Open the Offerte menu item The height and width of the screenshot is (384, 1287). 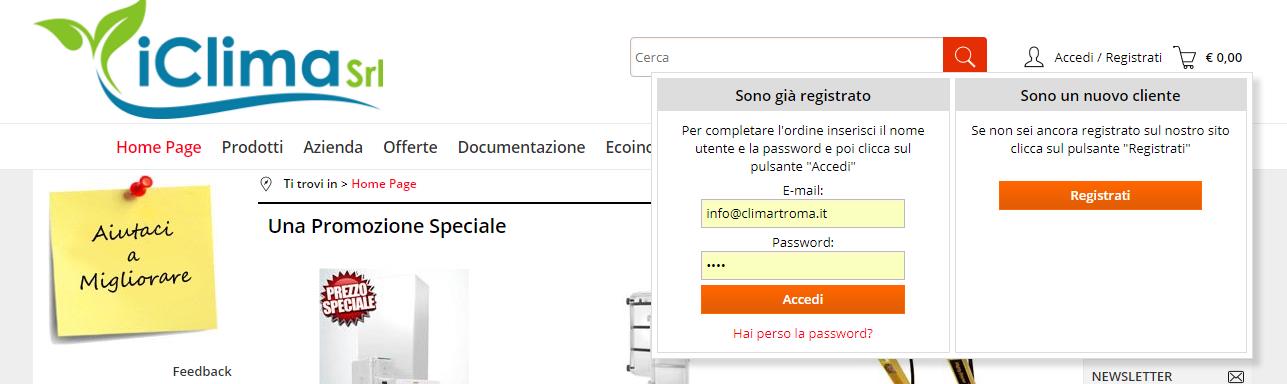(x=410, y=147)
